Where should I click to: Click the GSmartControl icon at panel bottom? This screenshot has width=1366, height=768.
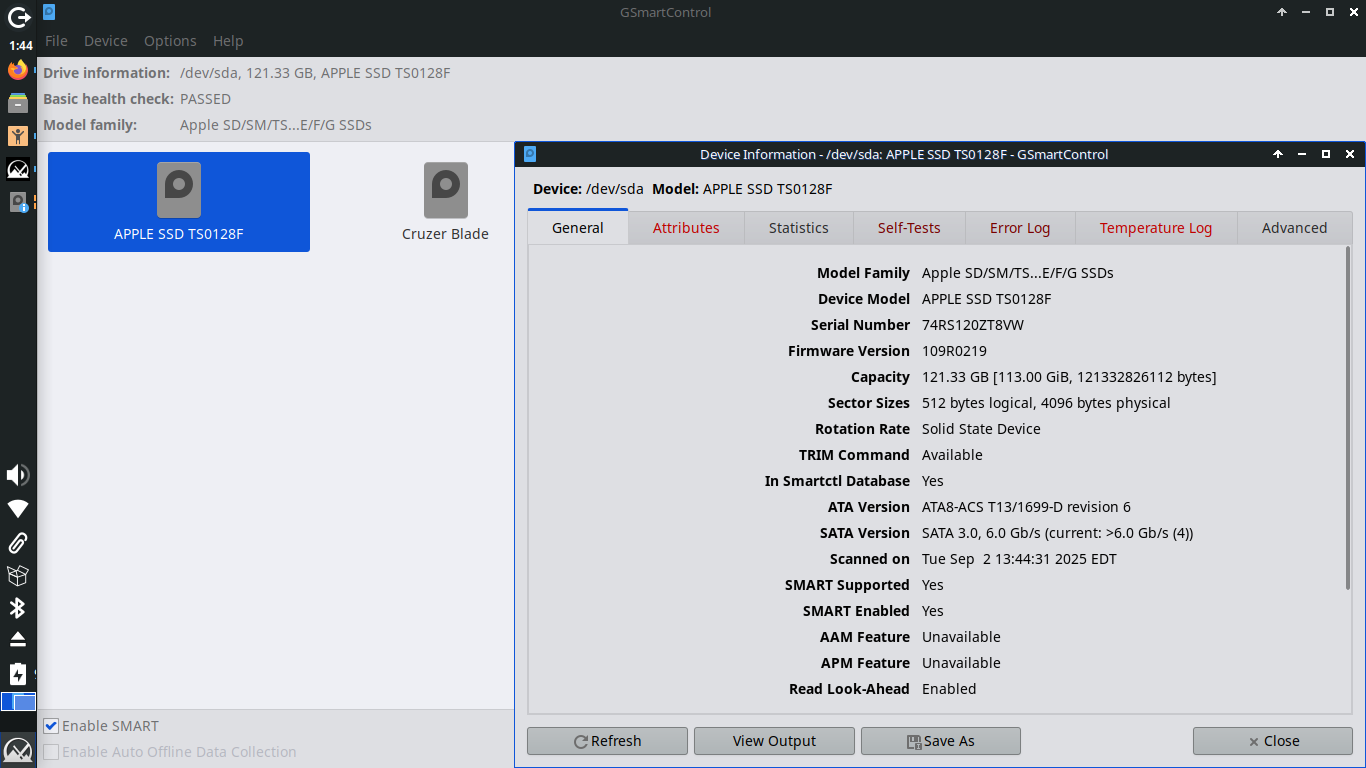point(17,748)
